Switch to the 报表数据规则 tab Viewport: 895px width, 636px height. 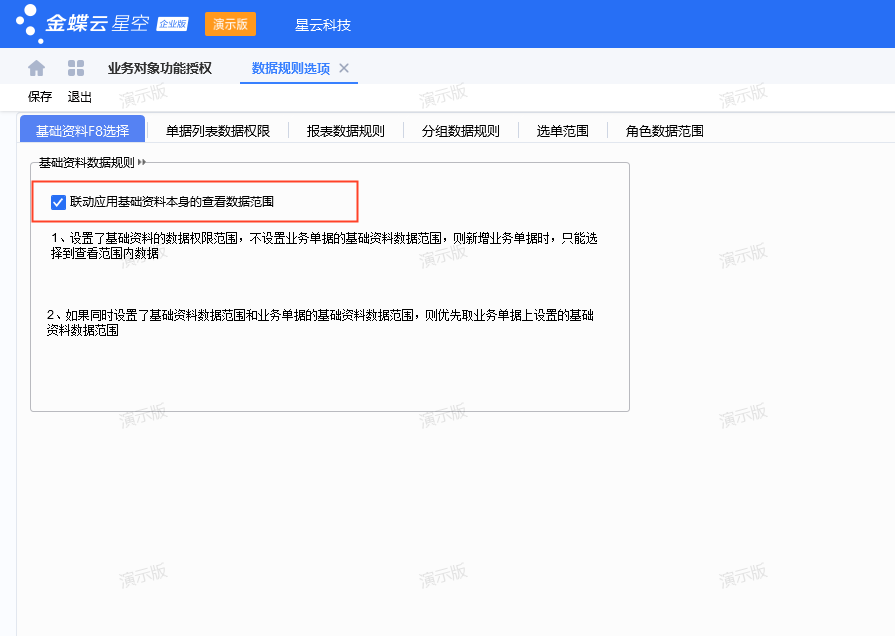click(x=345, y=130)
